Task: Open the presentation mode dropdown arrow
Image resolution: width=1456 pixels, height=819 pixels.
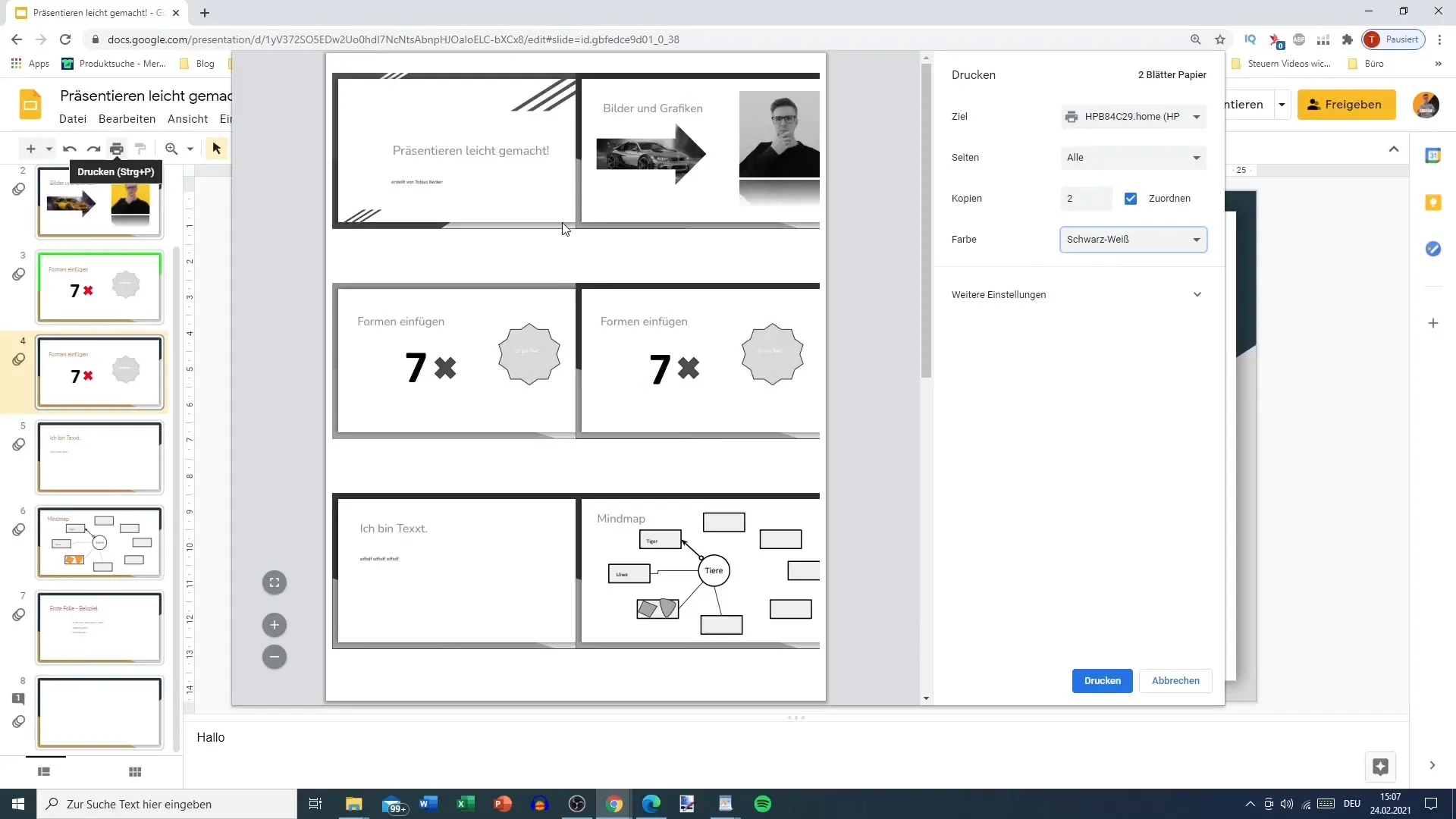Action: click(x=1282, y=105)
